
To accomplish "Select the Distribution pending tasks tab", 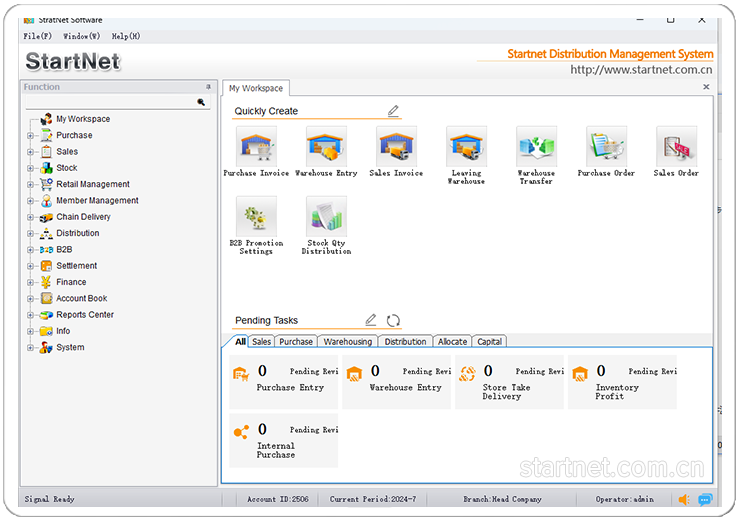I will pyautogui.click(x=405, y=341).
